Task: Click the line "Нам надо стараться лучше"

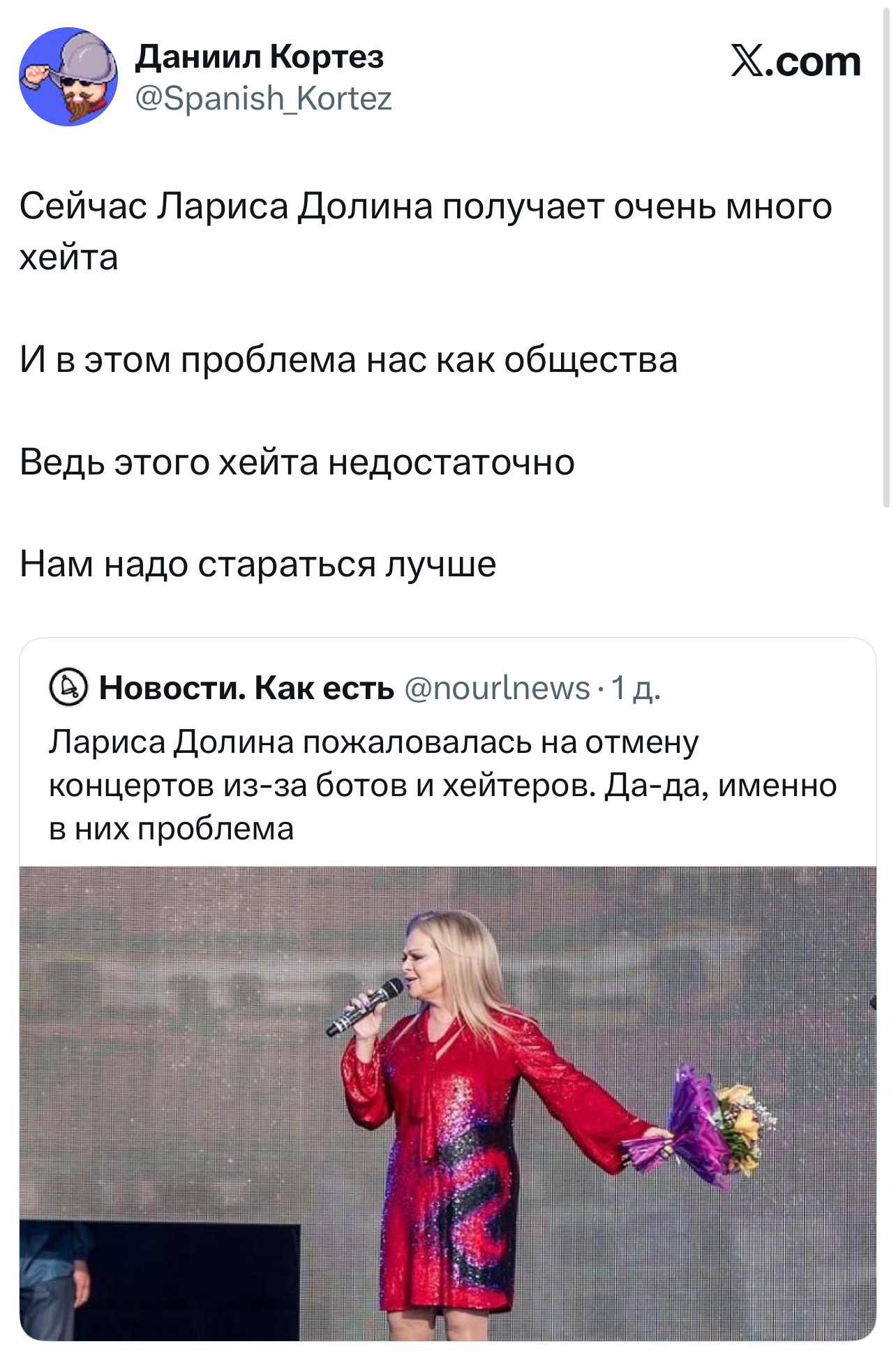Action: (257, 564)
